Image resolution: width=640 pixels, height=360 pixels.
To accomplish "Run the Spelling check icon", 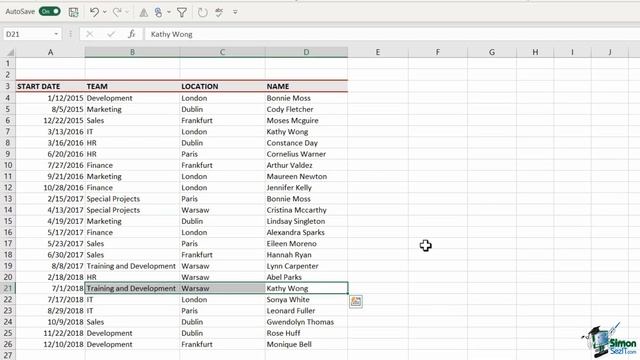I will (219, 13).
